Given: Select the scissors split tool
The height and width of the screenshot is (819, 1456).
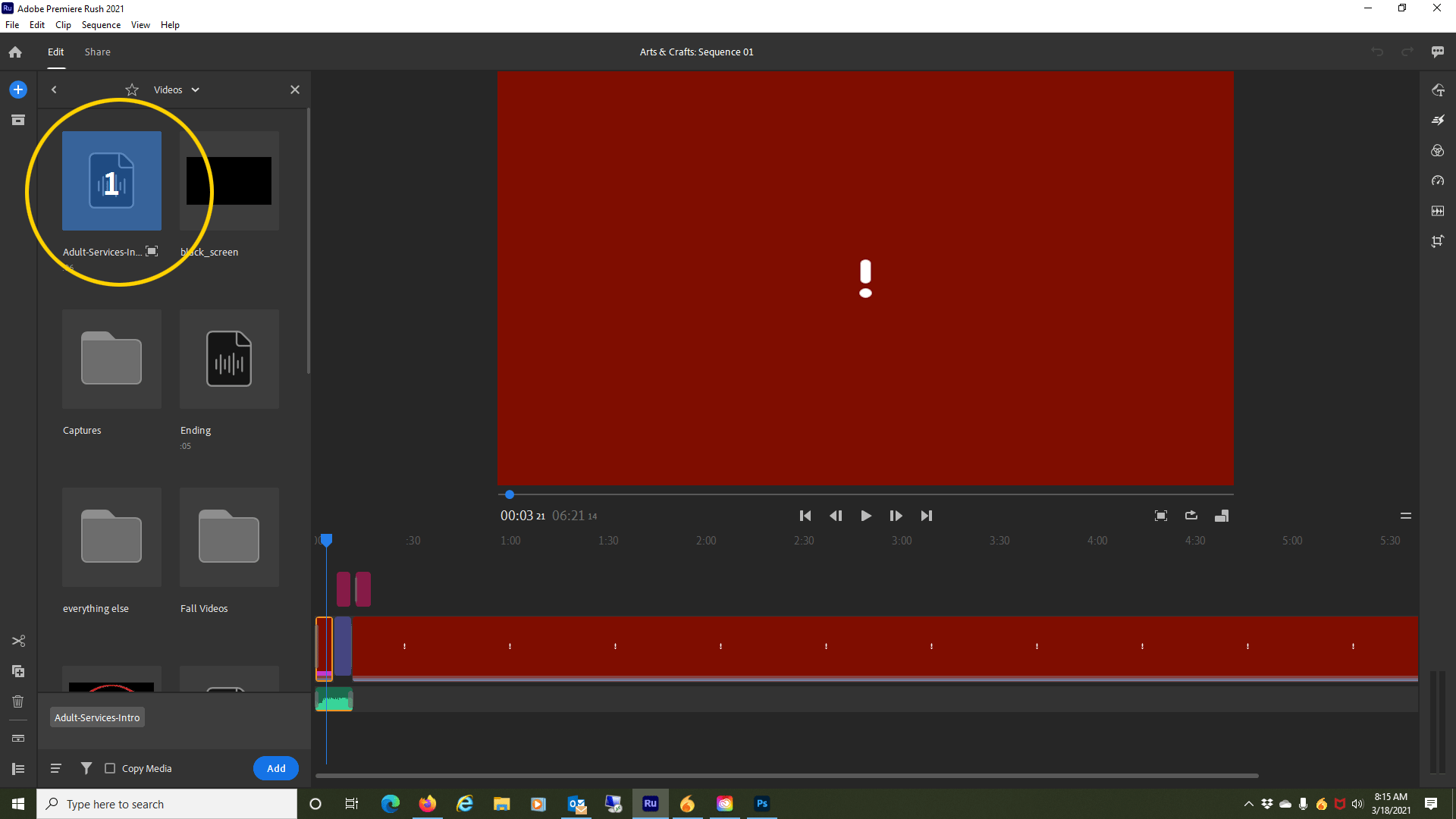Looking at the screenshot, I should (18, 641).
